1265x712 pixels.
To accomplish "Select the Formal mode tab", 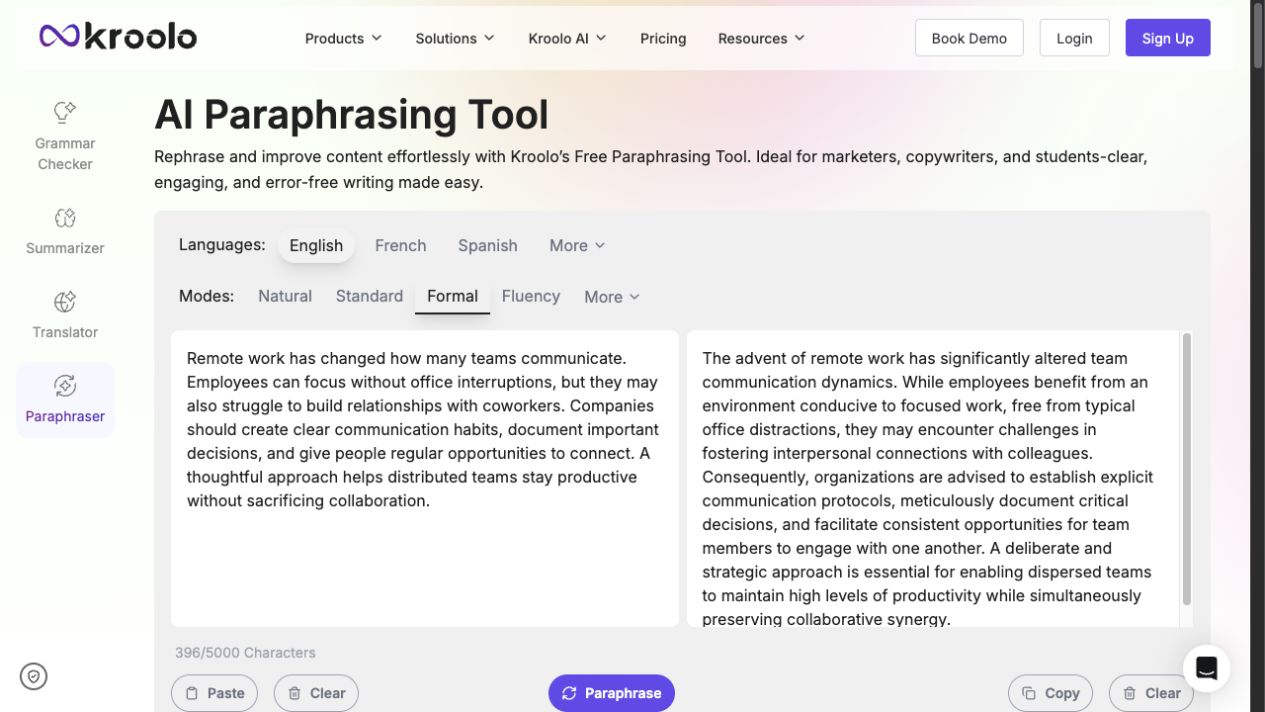I will point(452,296).
